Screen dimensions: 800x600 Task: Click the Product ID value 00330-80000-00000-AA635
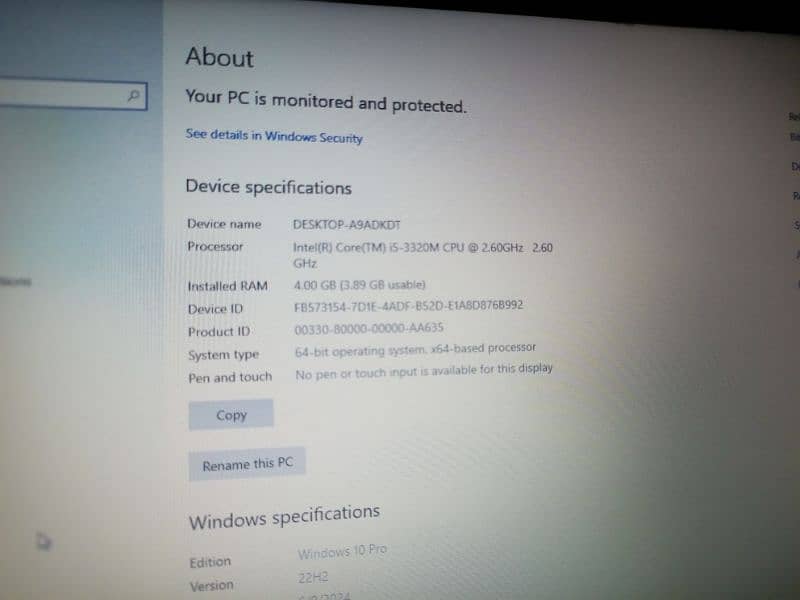coord(369,329)
